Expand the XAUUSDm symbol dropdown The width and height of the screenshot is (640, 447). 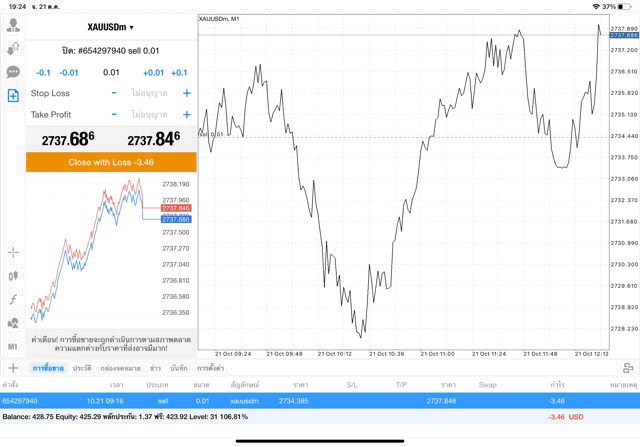(111, 27)
